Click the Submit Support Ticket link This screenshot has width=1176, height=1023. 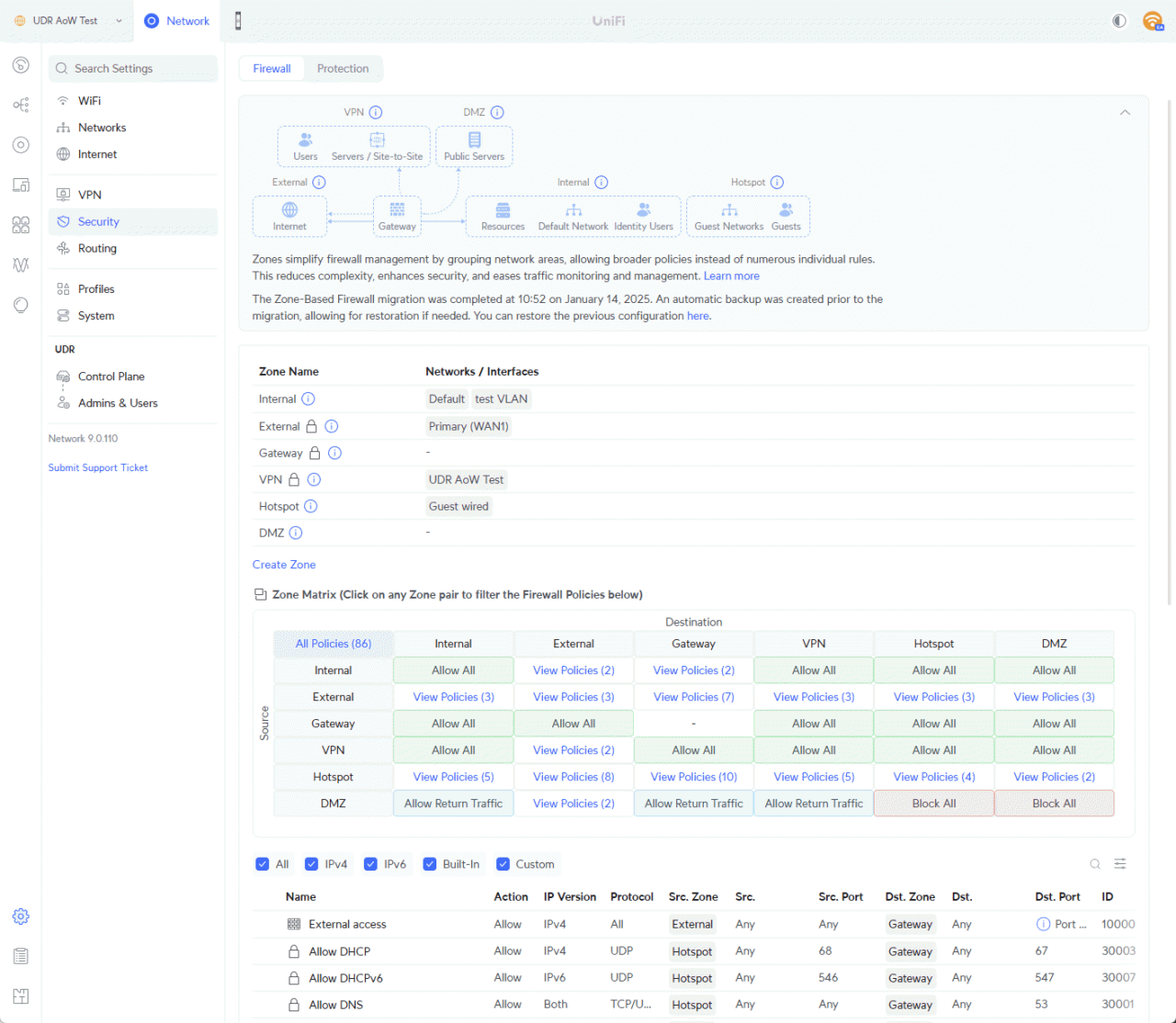(x=98, y=468)
